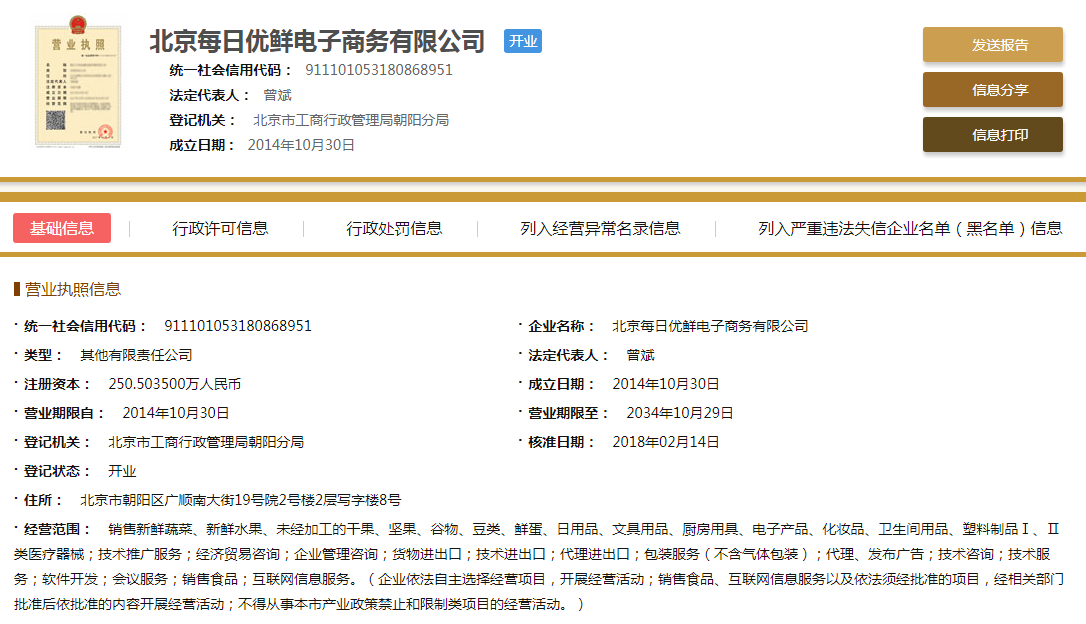Click the 信息打印 button
Viewport: 1086px width, 624px height.
992,134
